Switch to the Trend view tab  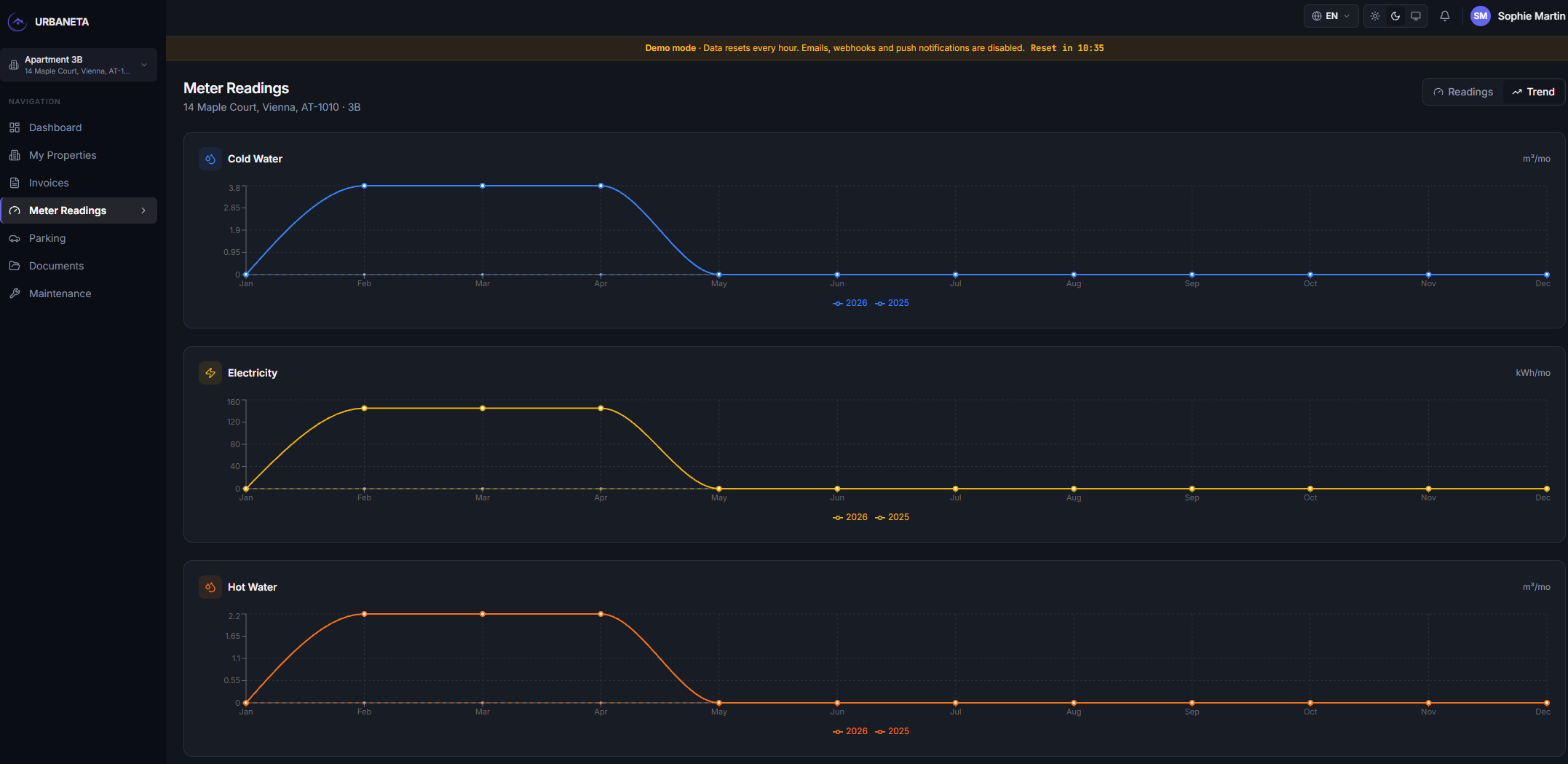point(1533,92)
